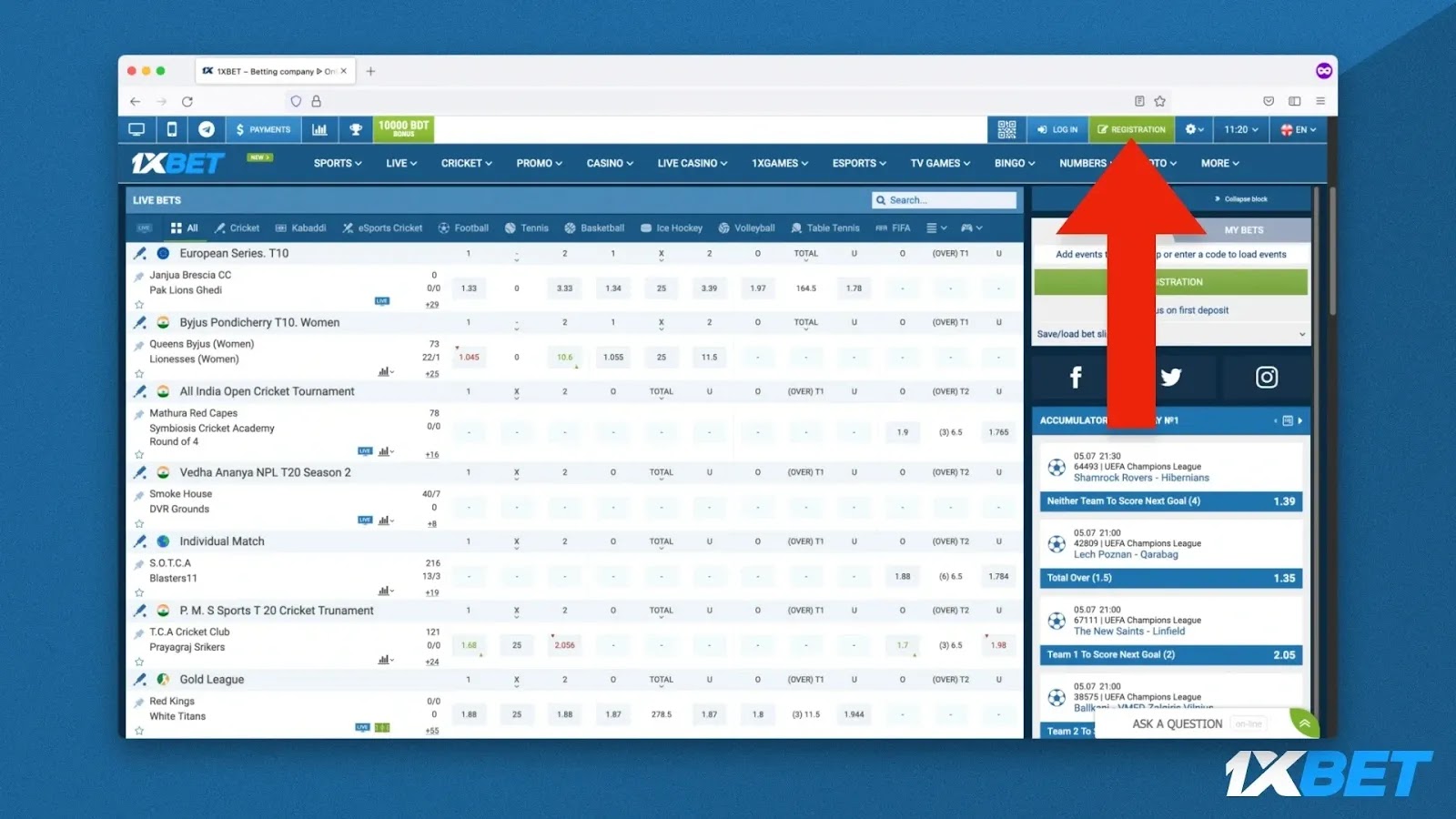Click the Cricket sport filter
This screenshot has width=1456, height=819.
point(237,228)
